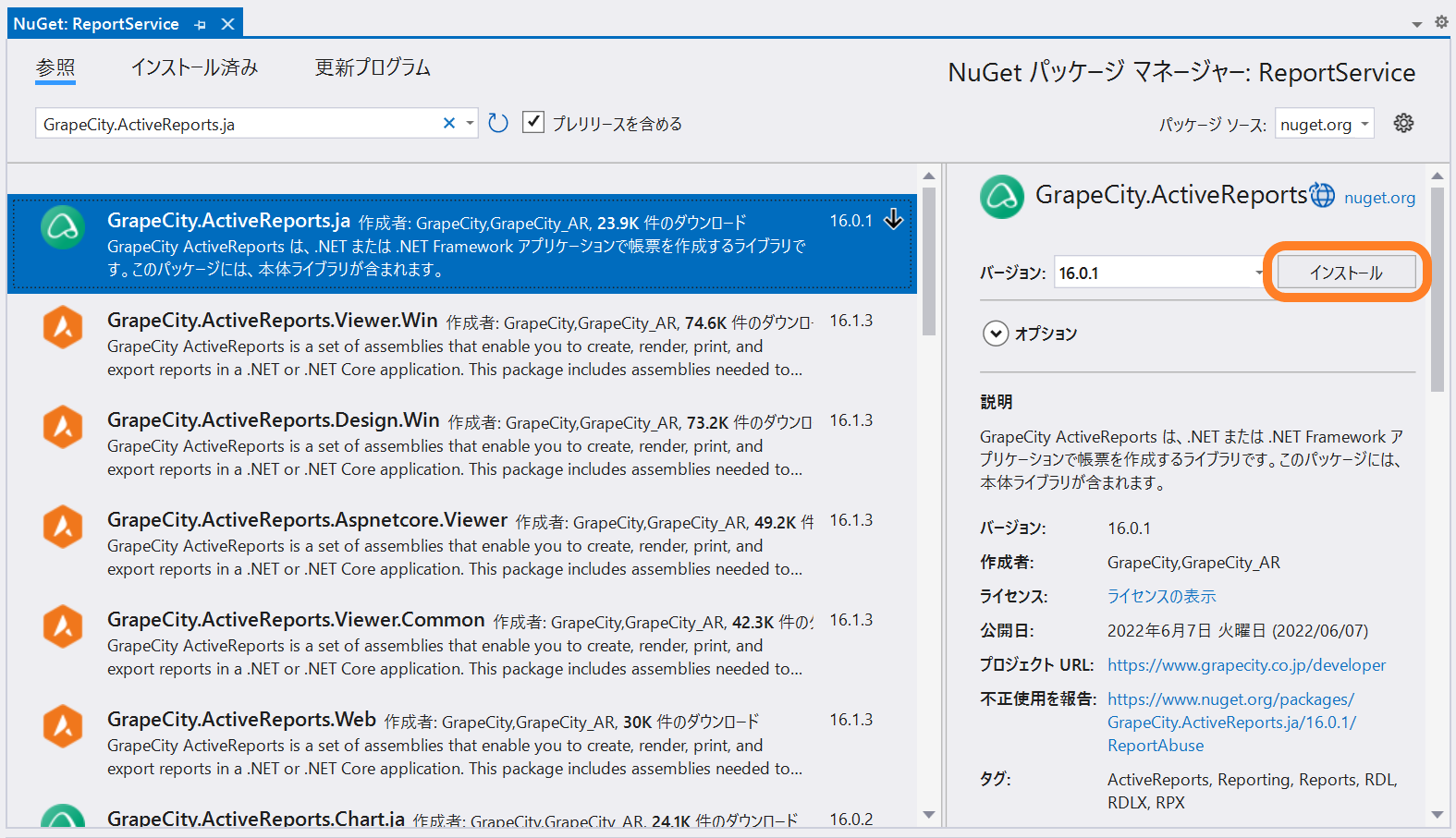Image resolution: width=1456 pixels, height=838 pixels.
Task: Open the search history dropdown arrow
Action: point(470,123)
